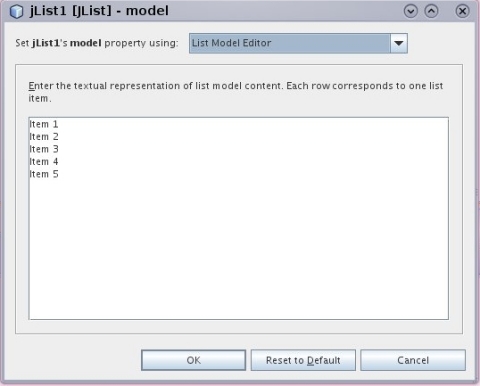
Task: Open the List Model Editor dropdown arrow
Action: pyautogui.click(x=399, y=43)
